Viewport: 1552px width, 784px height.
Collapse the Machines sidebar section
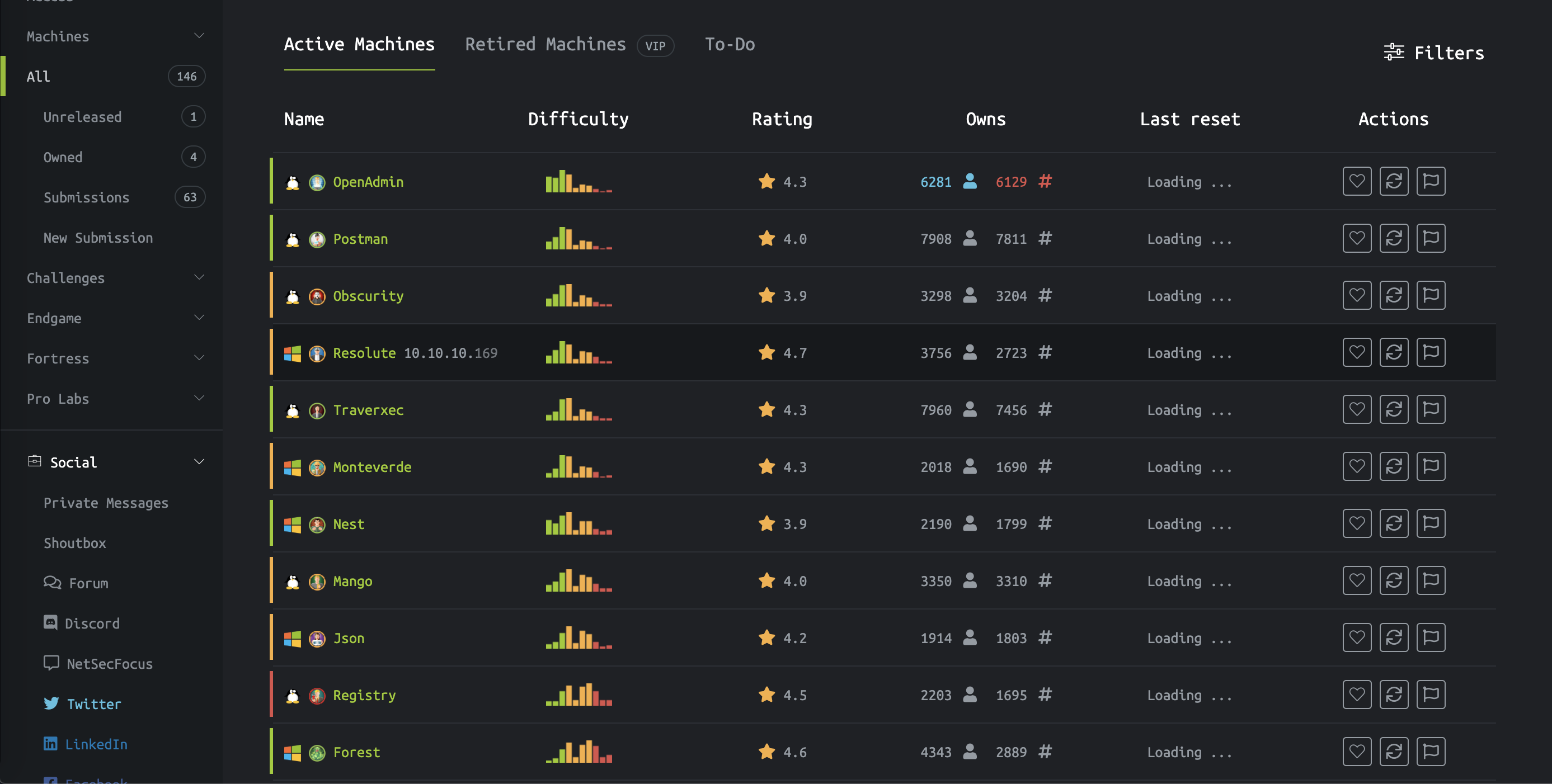[x=199, y=36]
